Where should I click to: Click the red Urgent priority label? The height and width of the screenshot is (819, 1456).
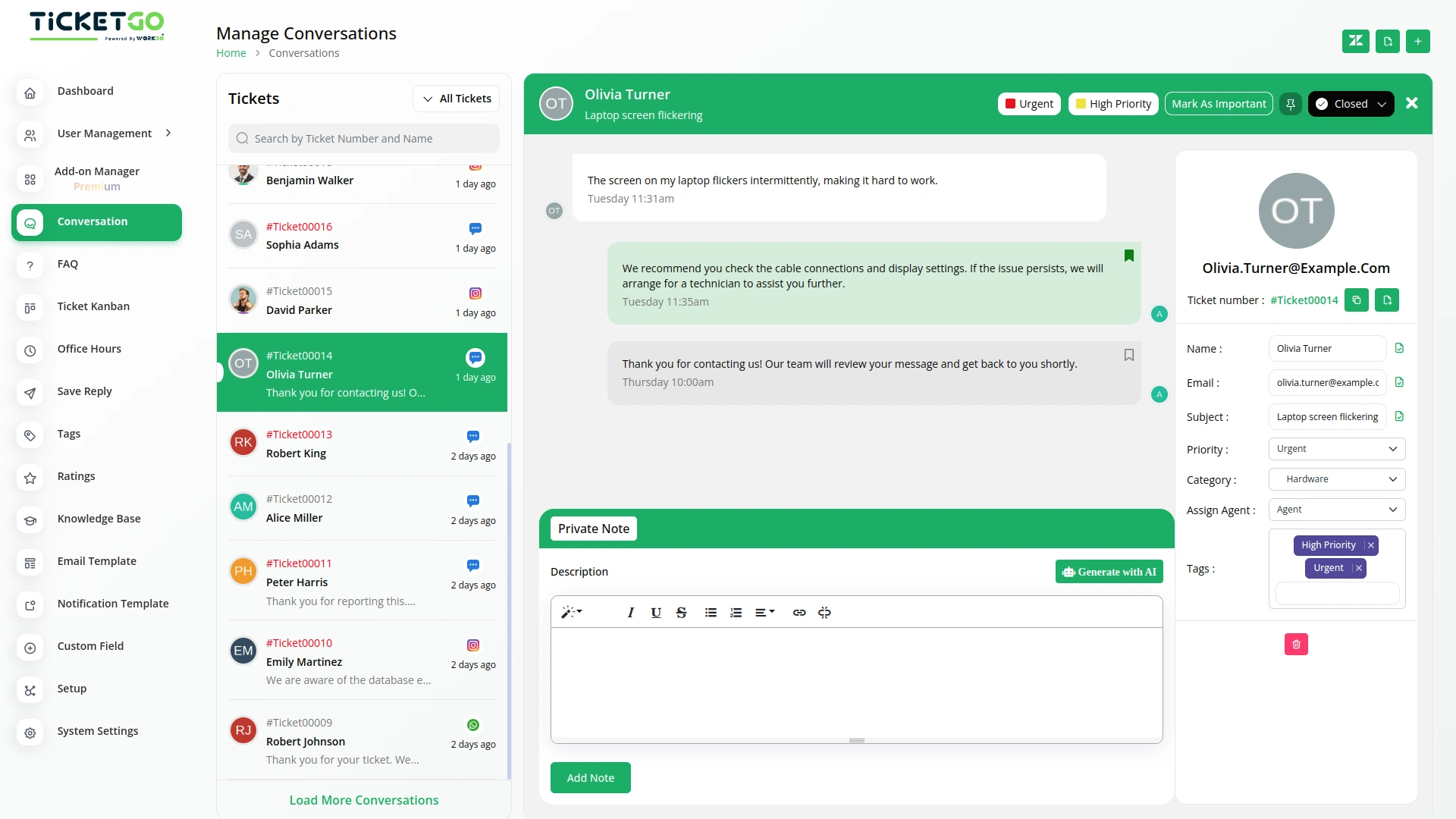(x=1029, y=104)
